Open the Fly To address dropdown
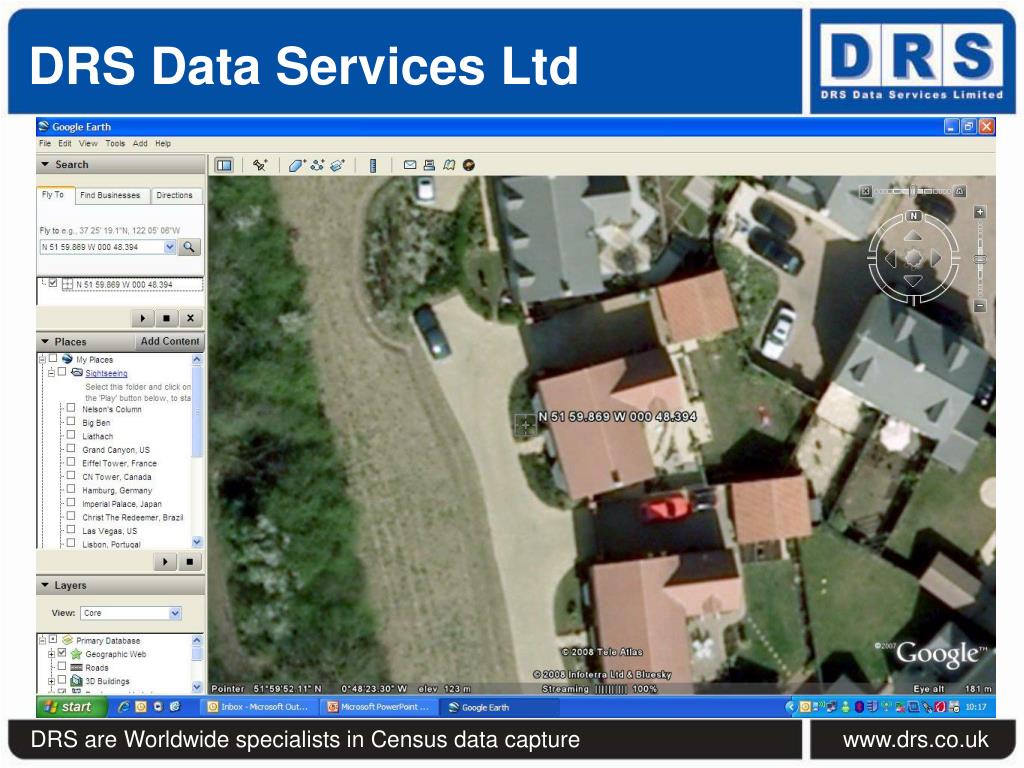 (x=170, y=247)
